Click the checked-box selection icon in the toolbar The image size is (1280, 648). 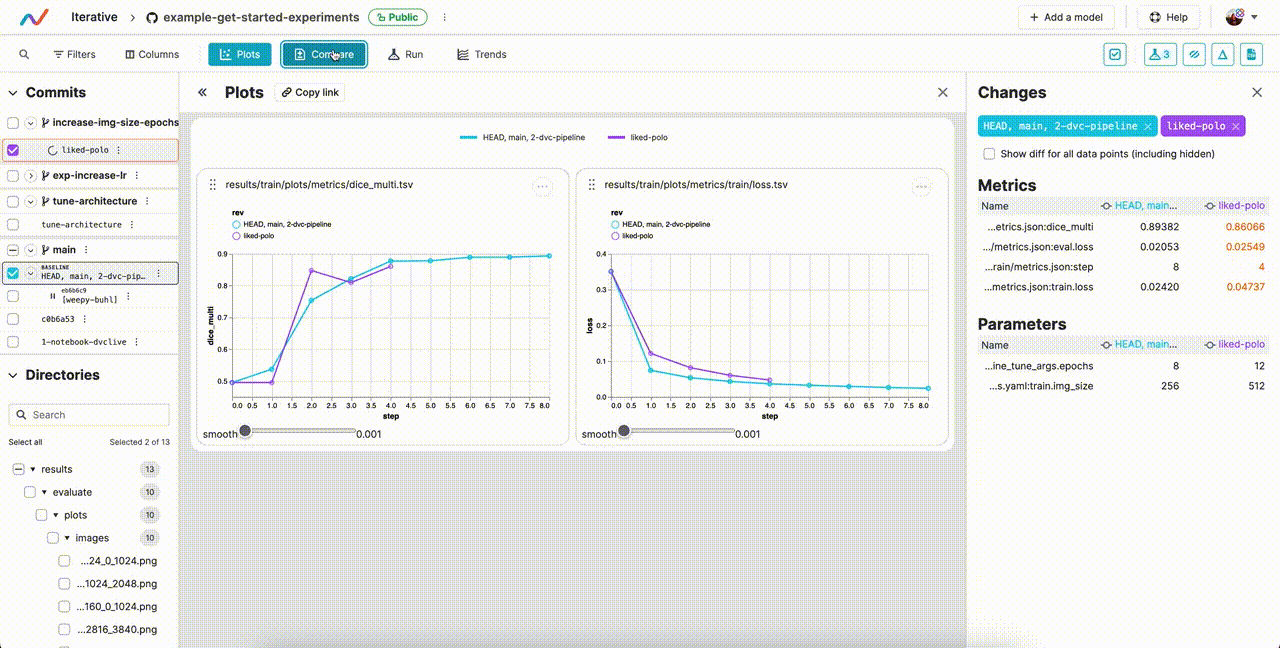[1114, 54]
